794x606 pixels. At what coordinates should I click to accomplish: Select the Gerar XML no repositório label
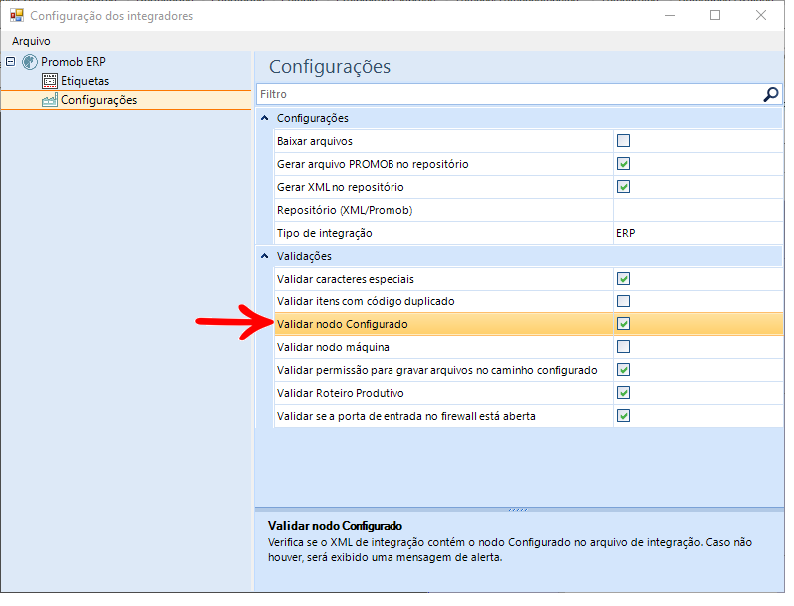tap(340, 187)
